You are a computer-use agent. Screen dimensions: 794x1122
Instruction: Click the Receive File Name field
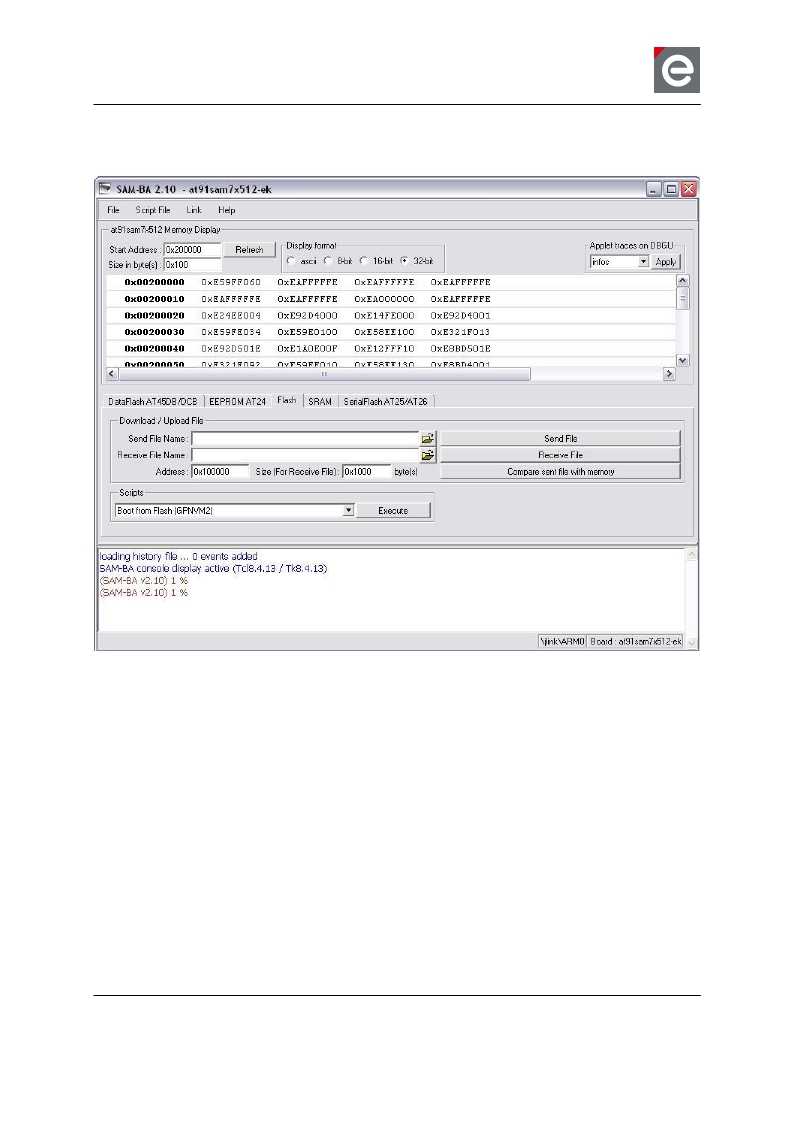click(305, 455)
